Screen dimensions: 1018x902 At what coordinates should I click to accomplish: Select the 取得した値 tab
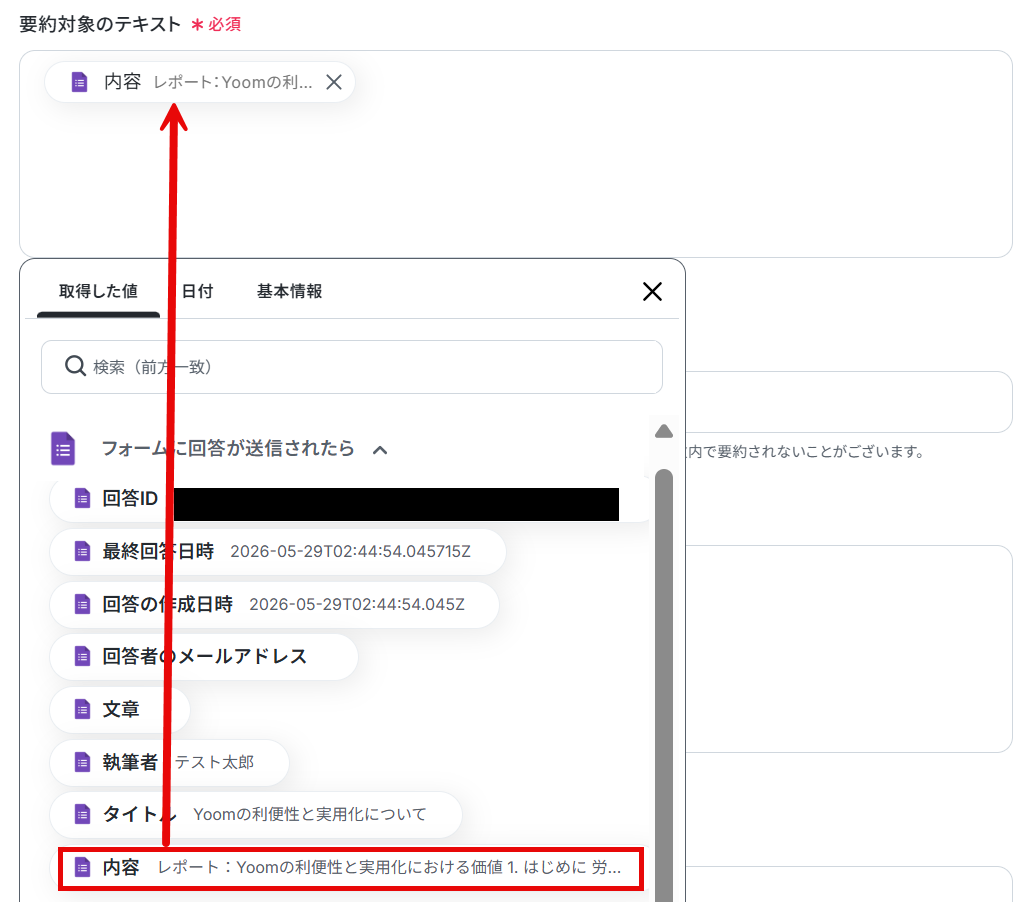click(x=98, y=292)
